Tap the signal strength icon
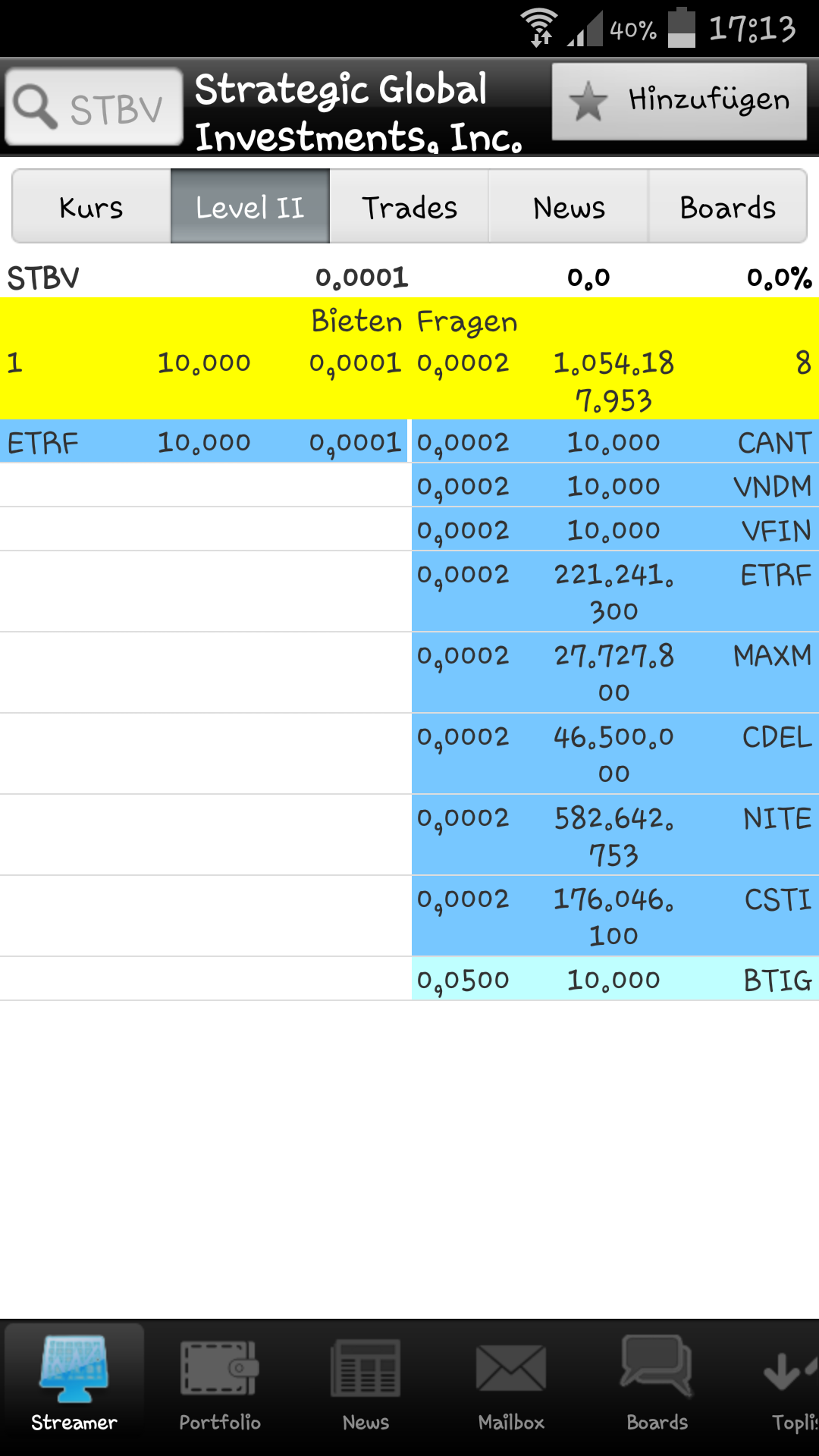The width and height of the screenshot is (819, 1456). tap(585, 30)
